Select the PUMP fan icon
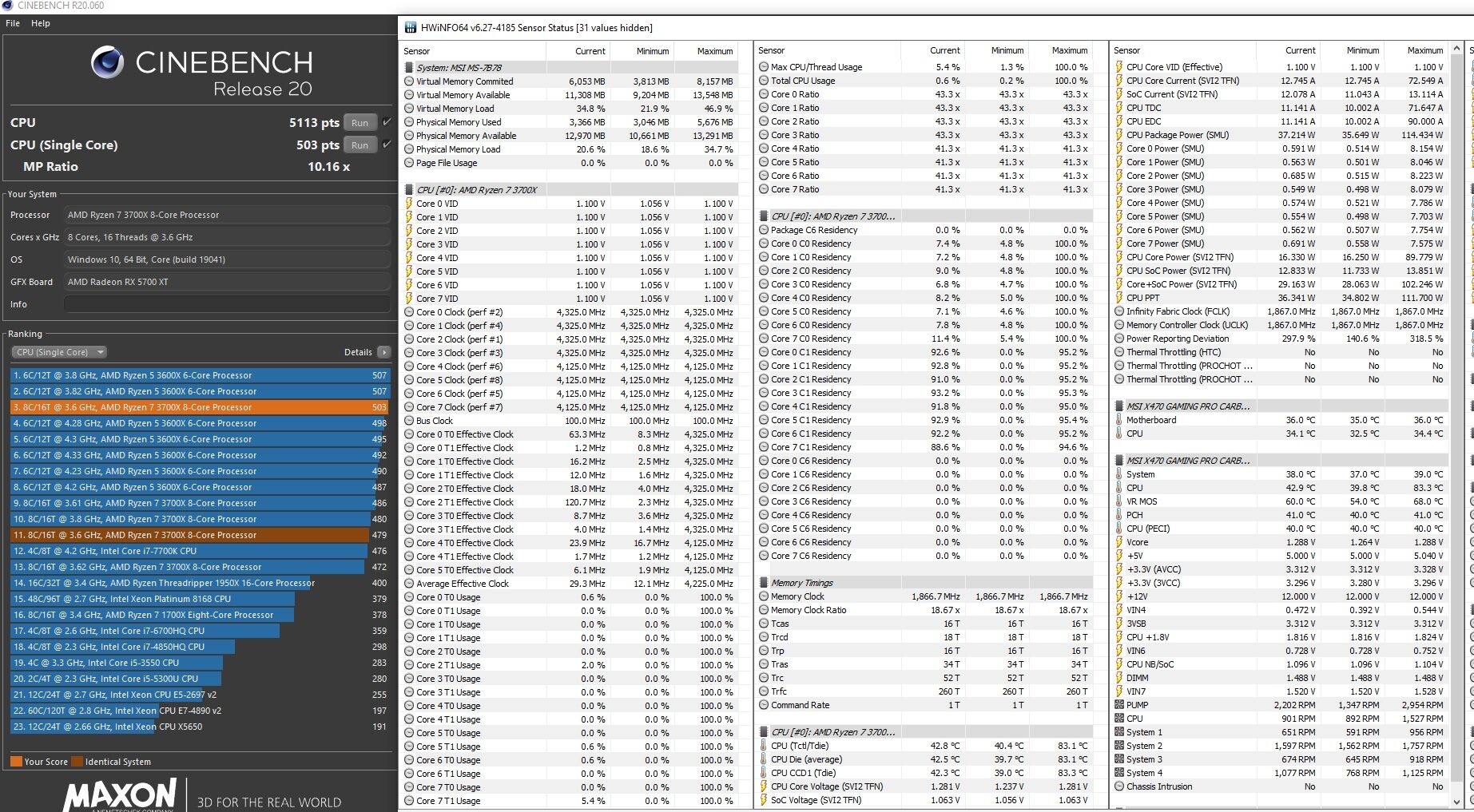The image size is (1474, 812). [1119, 705]
